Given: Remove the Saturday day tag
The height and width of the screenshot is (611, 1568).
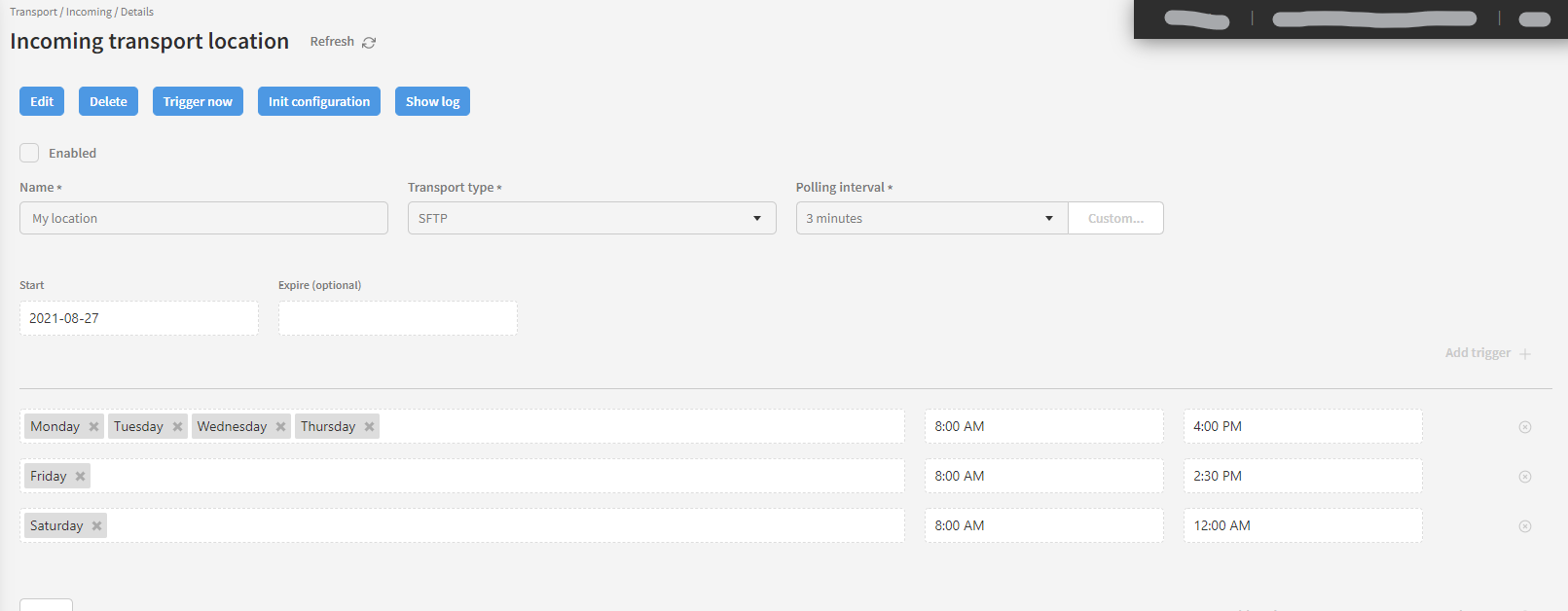Looking at the screenshot, I should (97, 526).
